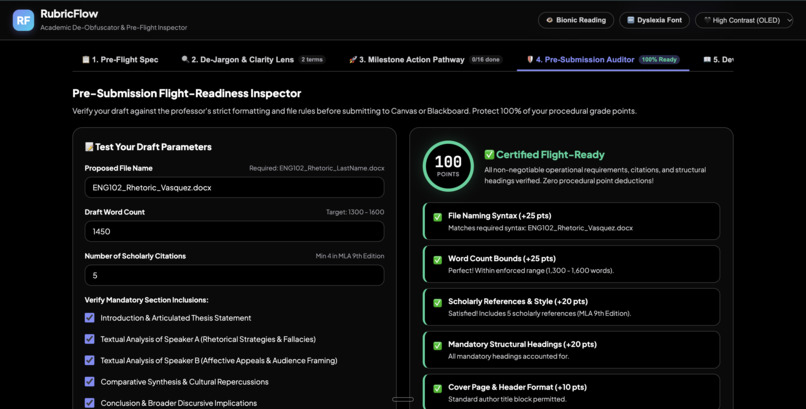The height and width of the screenshot is (409, 806).
Task: Click "Academic De-Obfuscator & Pre-Flight Inspector" subtitle
Action: click(114, 27)
